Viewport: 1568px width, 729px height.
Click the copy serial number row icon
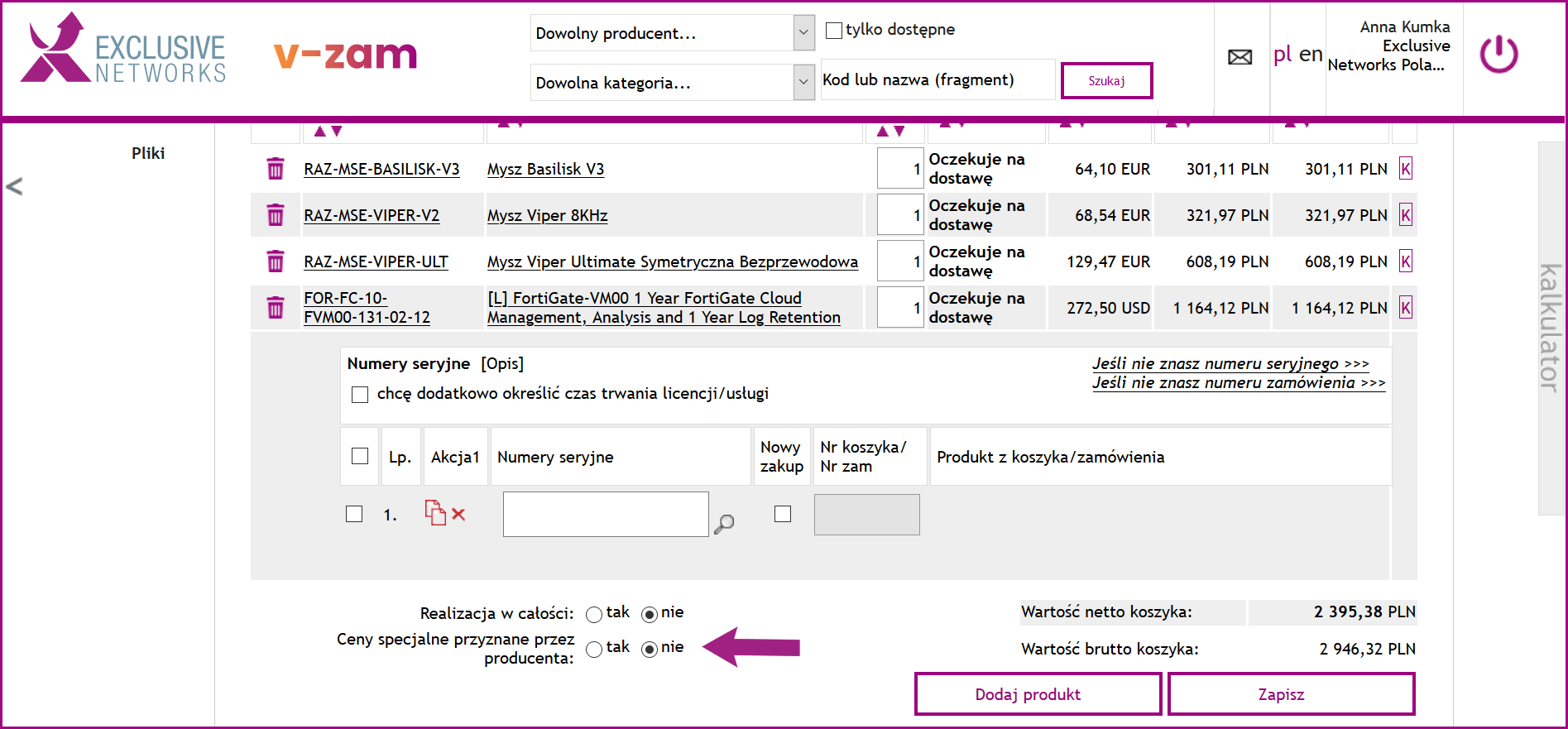[x=434, y=513]
